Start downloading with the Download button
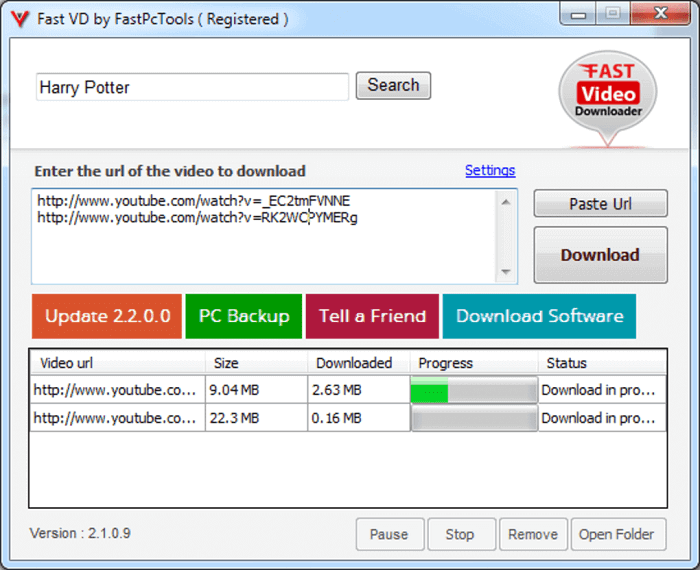700x570 pixels. point(600,255)
